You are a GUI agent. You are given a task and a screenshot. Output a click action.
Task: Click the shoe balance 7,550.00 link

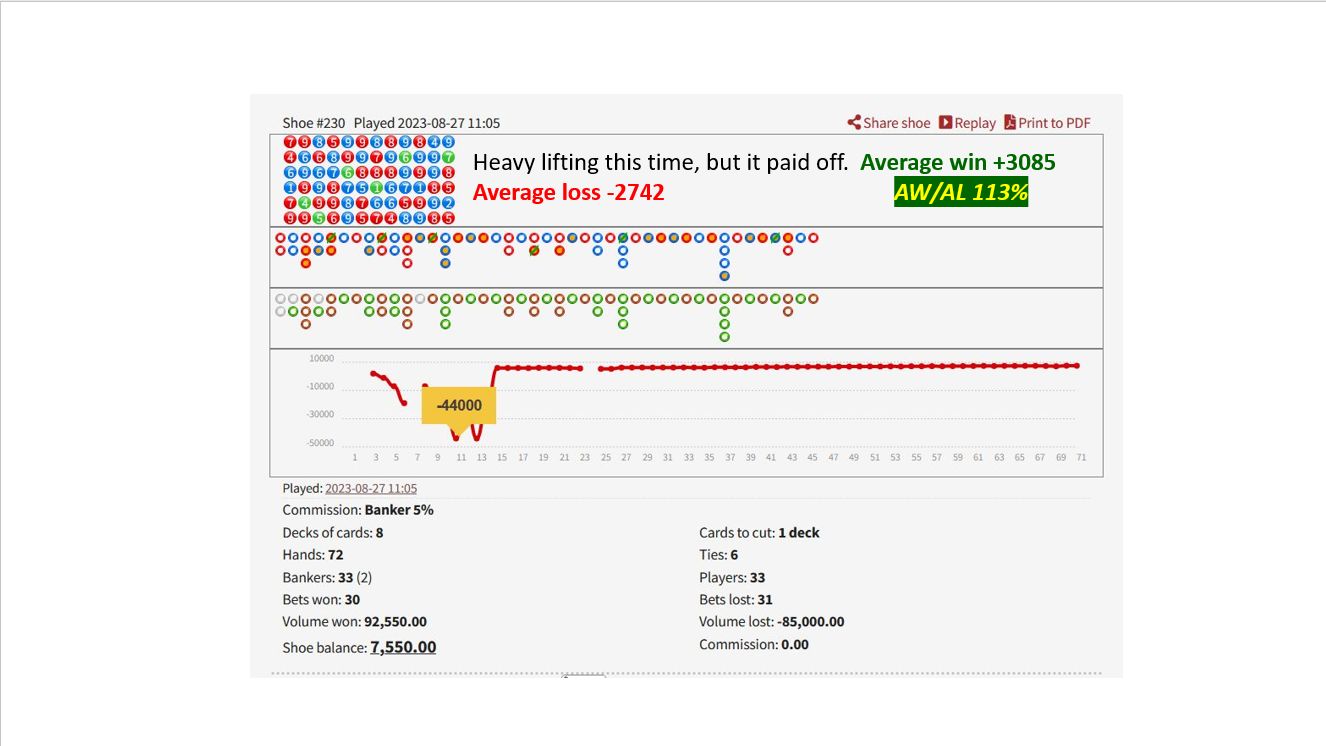tap(403, 647)
